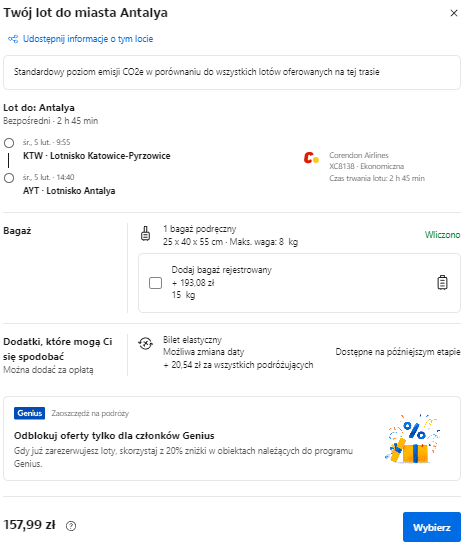Close the Antalya flight details dialog
The height and width of the screenshot is (548, 470).
click(454, 13)
